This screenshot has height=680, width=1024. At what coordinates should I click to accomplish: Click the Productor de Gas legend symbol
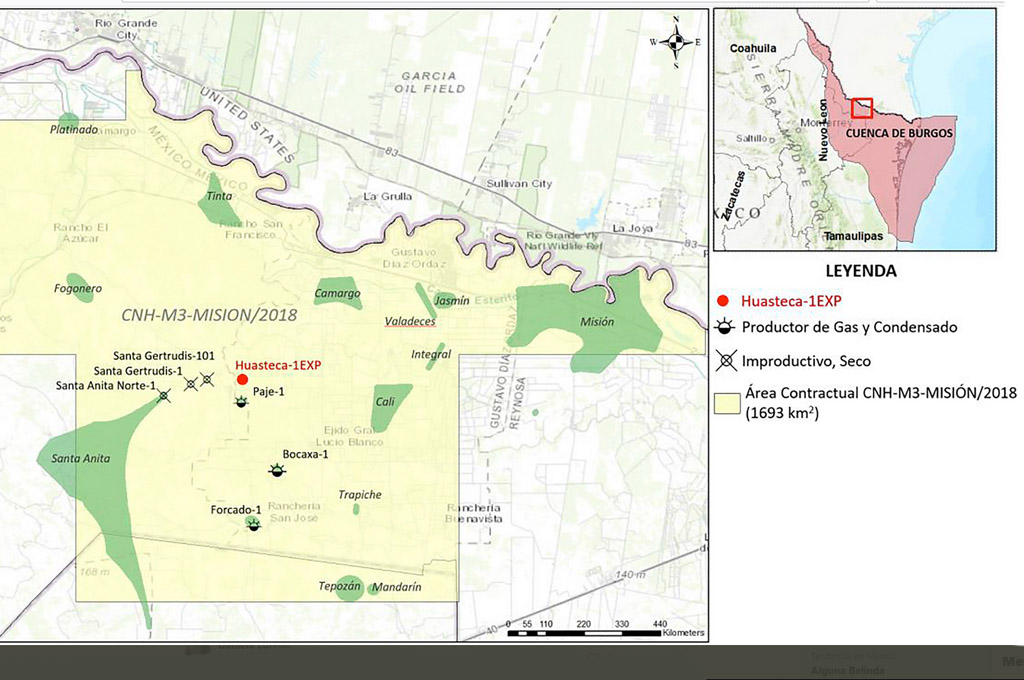click(725, 327)
